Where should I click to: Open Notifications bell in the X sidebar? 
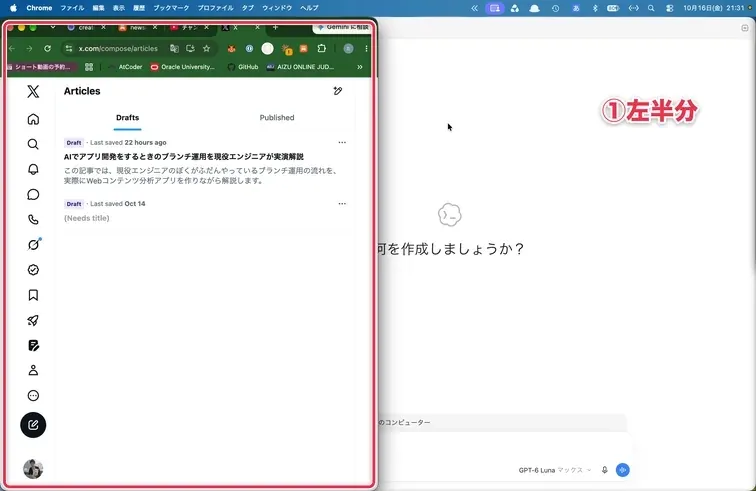pos(33,169)
